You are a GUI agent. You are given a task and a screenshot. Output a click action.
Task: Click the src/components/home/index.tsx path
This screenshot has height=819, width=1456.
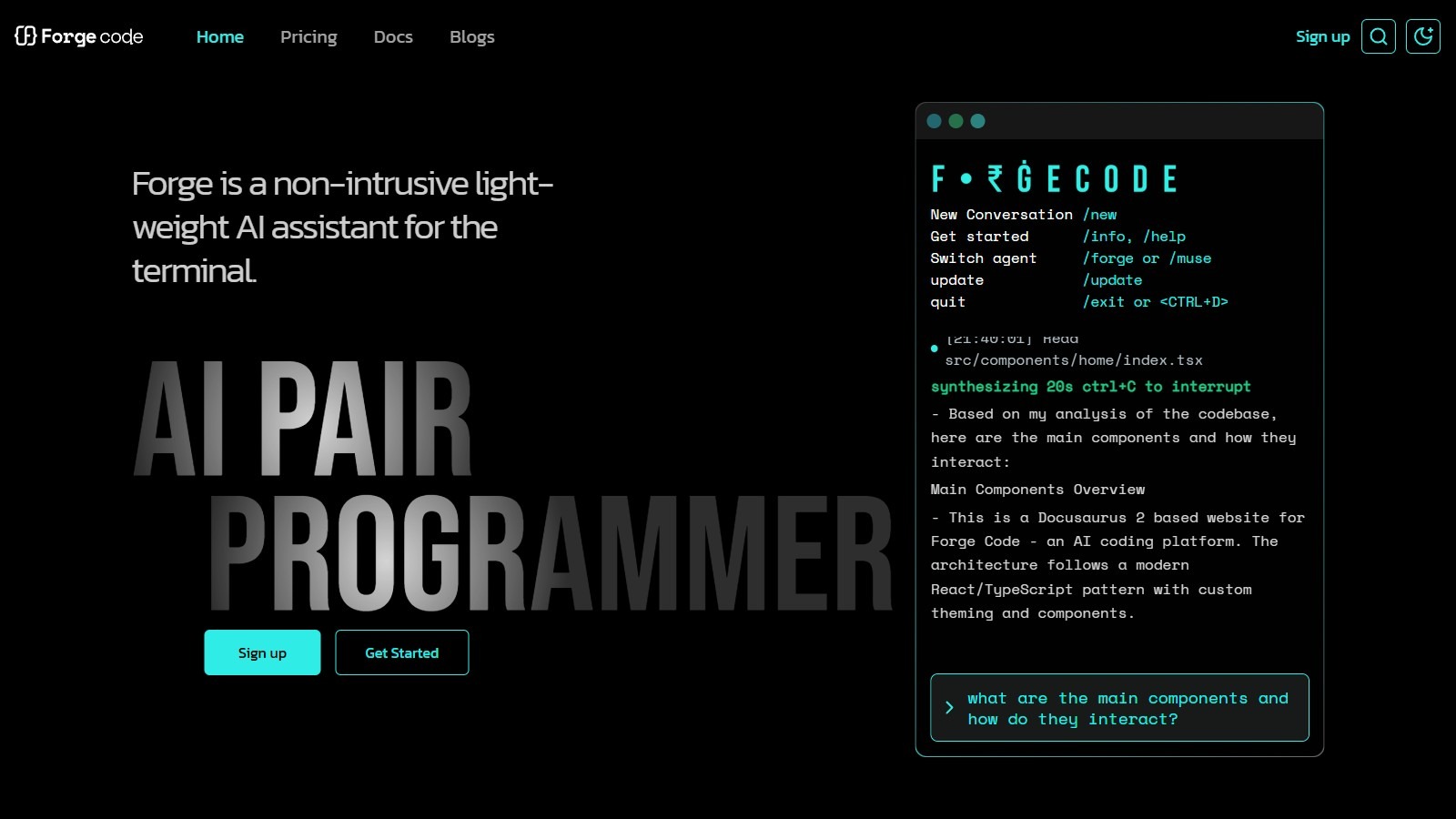(1074, 360)
